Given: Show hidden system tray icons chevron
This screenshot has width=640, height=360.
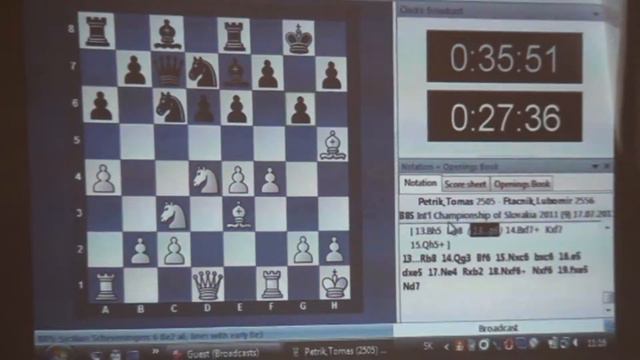Looking at the screenshot, I should (446, 347).
